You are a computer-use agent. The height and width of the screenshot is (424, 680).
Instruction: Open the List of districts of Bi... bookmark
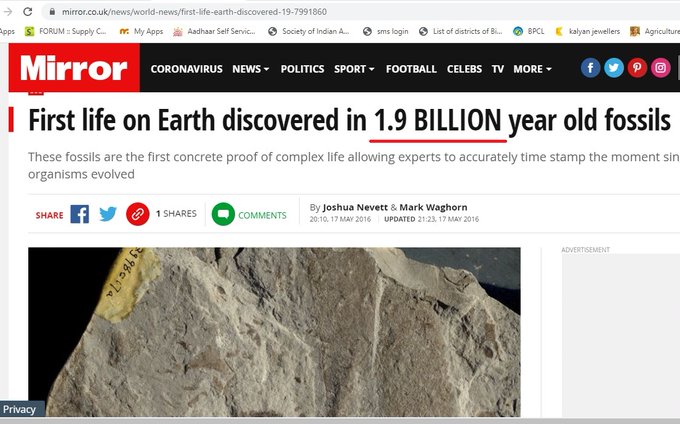coord(461,31)
